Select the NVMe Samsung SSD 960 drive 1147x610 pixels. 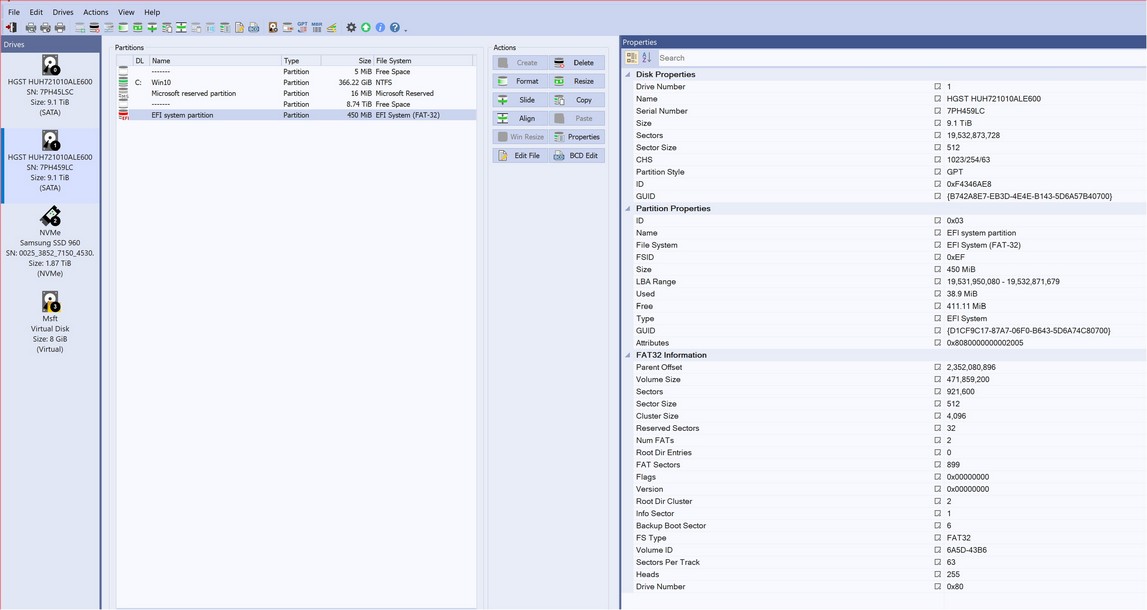[x=50, y=242]
